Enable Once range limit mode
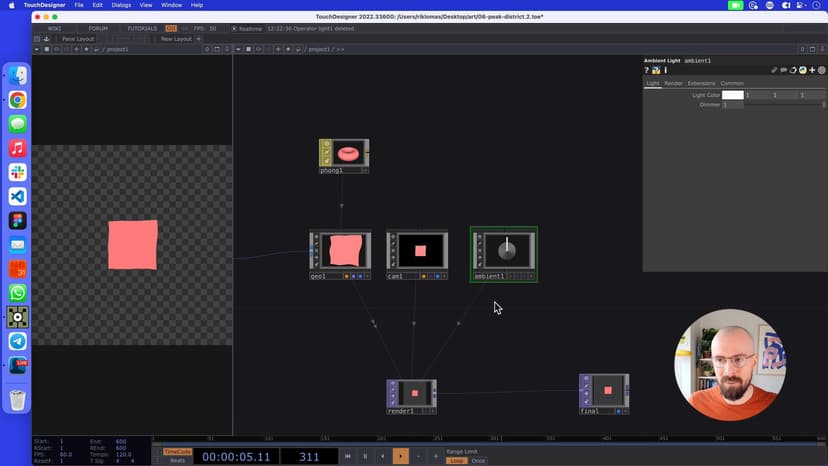Viewport: 828px width, 466px height. point(478,460)
